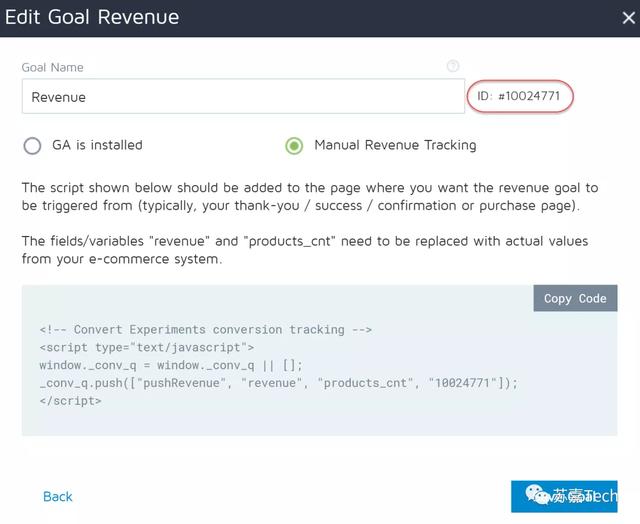Click the closing </script> tag line

coord(70,401)
